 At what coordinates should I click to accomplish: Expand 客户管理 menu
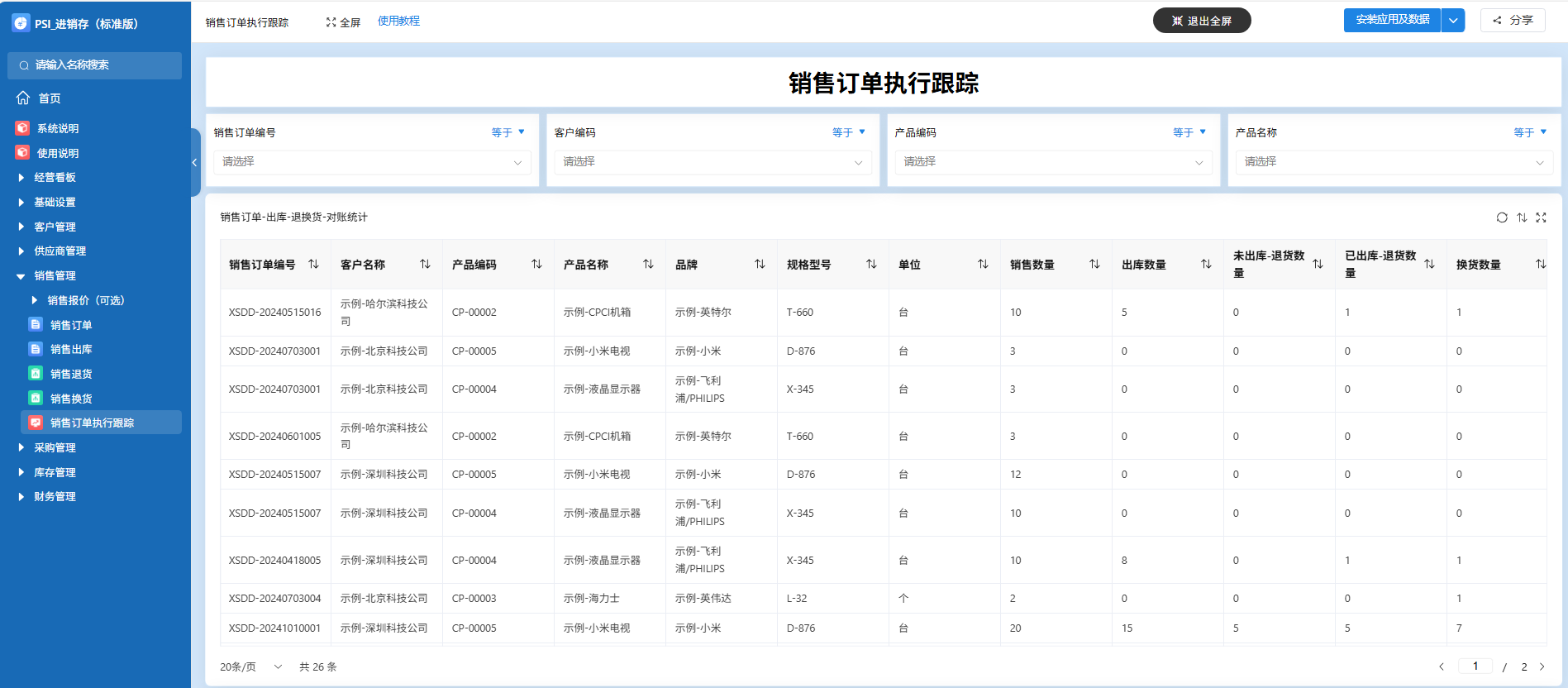[x=21, y=227]
